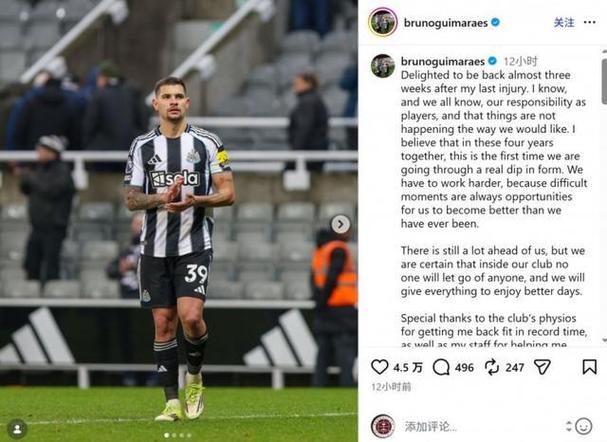Image resolution: width=607 pixels, height=442 pixels.
Task: Focus the 添加评论 comment input field
Action: point(480,427)
